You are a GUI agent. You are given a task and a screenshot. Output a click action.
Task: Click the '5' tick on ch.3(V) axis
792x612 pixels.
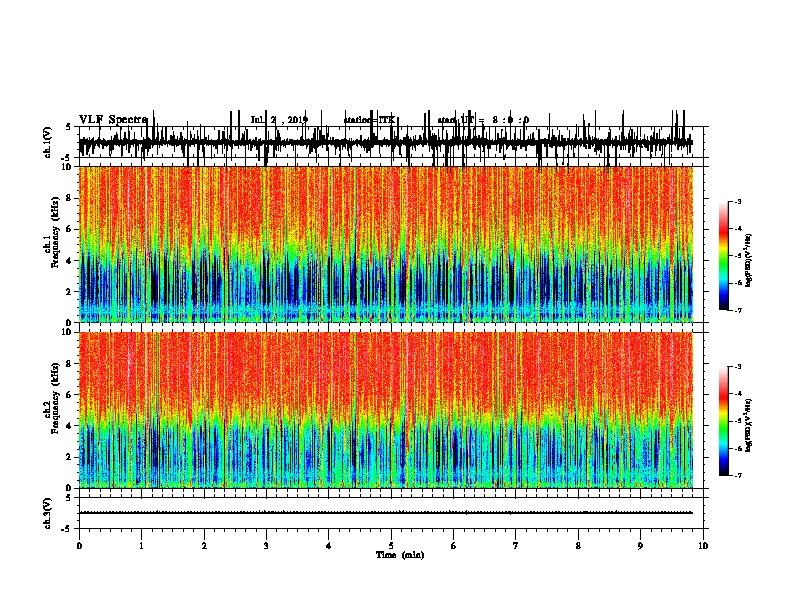(x=69, y=498)
